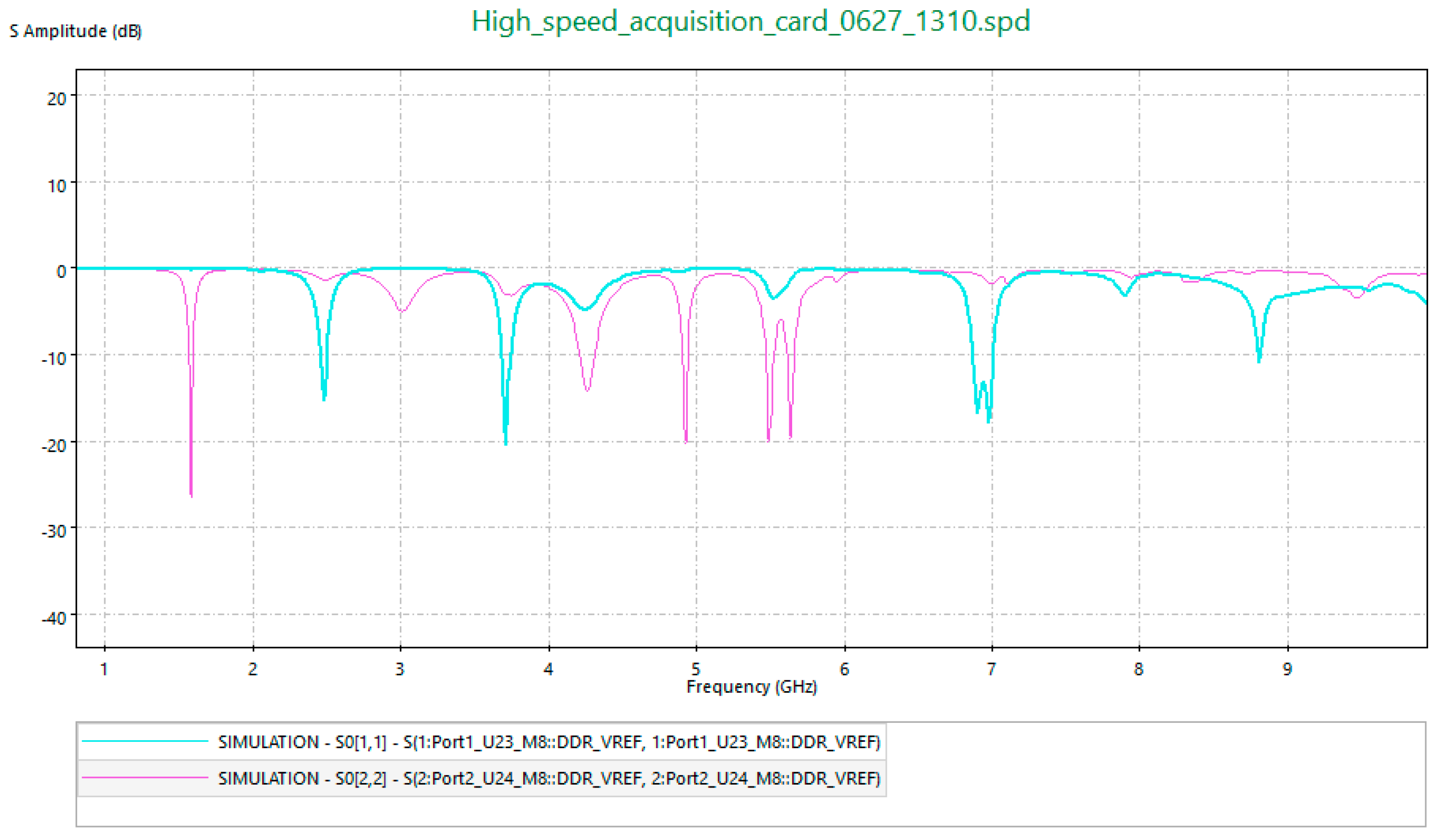Click the cyan curve dip near 8.8 GHz

tap(1259, 359)
